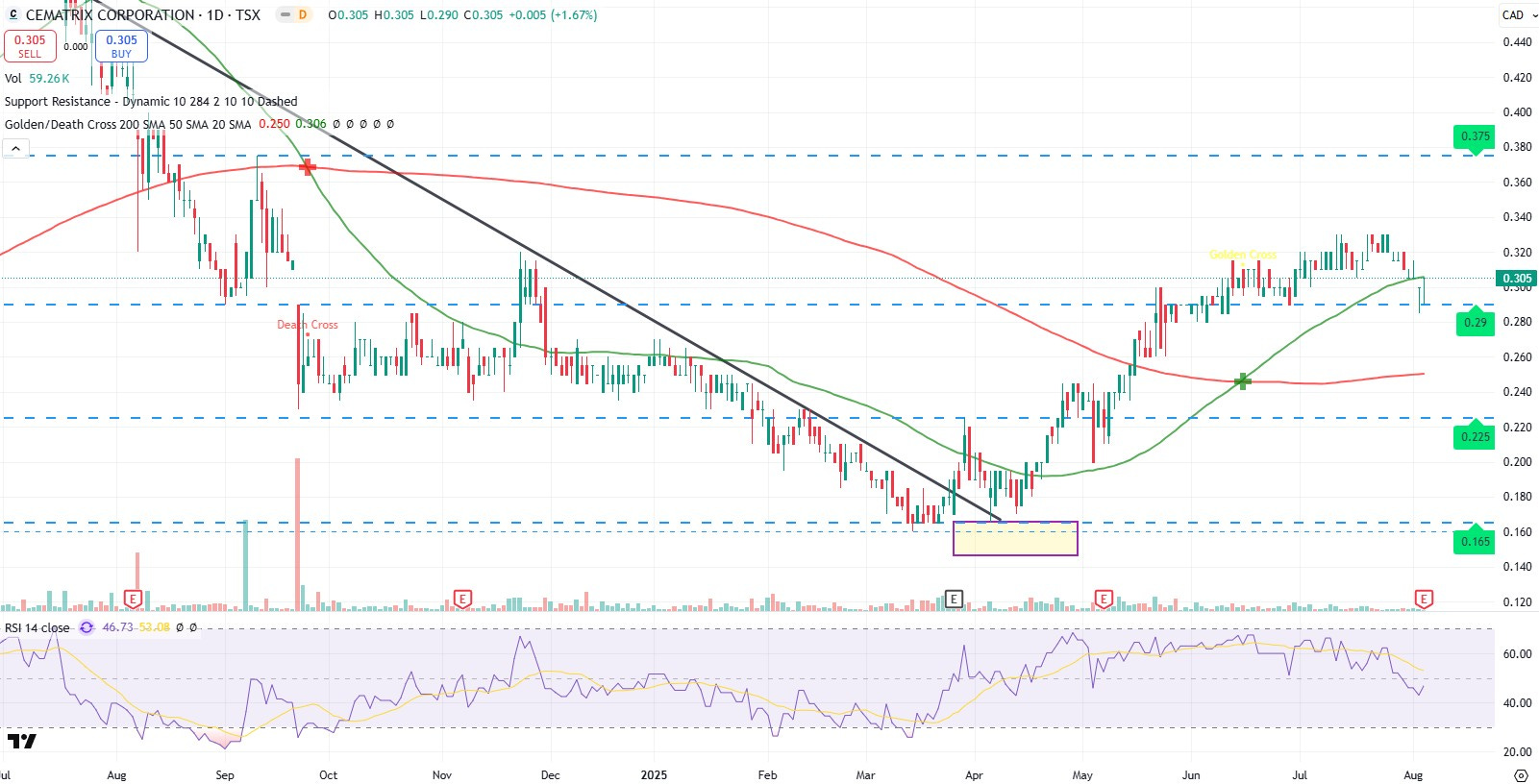Select the green 0.29 support price label
The height and width of the screenshot is (784, 1539).
coord(1476,323)
